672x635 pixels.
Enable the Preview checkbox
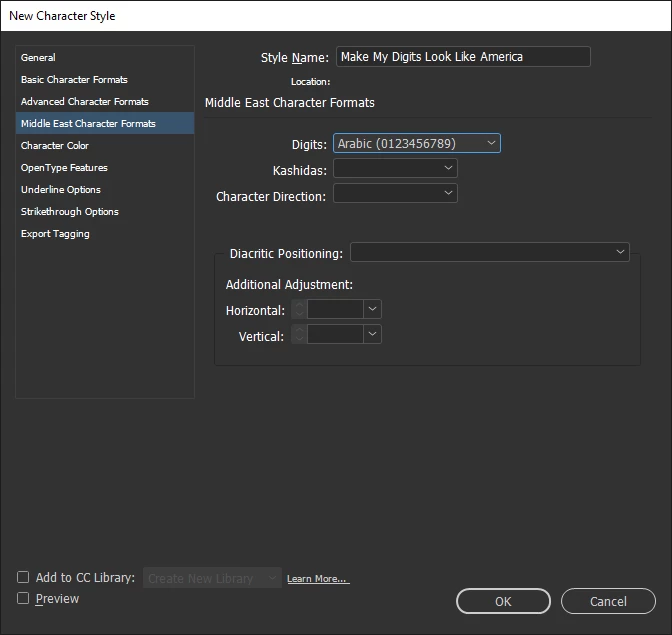(23, 598)
